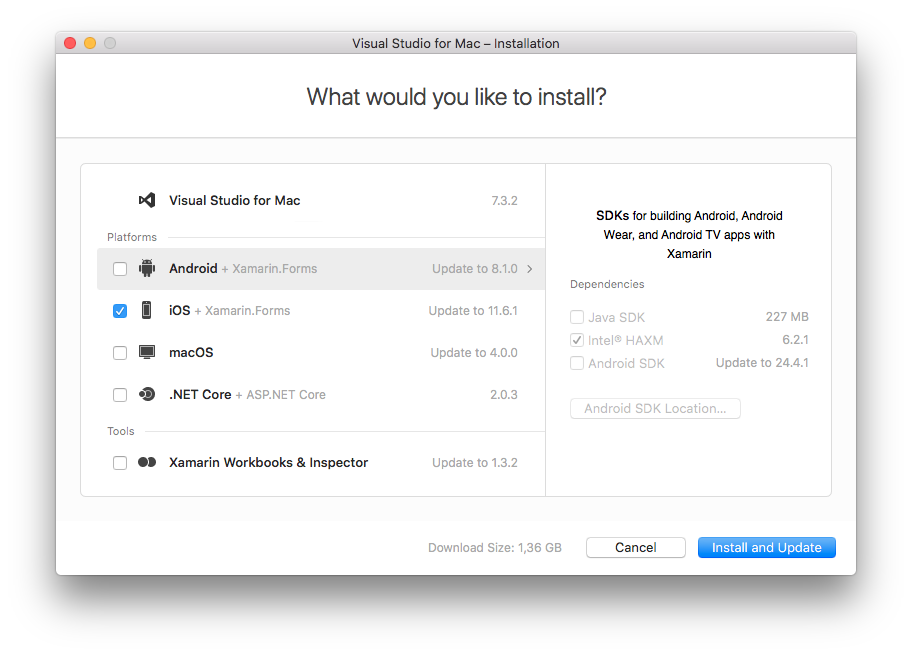This screenshot has width=912, height=655.
Task: Enable the Android platform checkbox
Action: [x=120, y=269]
